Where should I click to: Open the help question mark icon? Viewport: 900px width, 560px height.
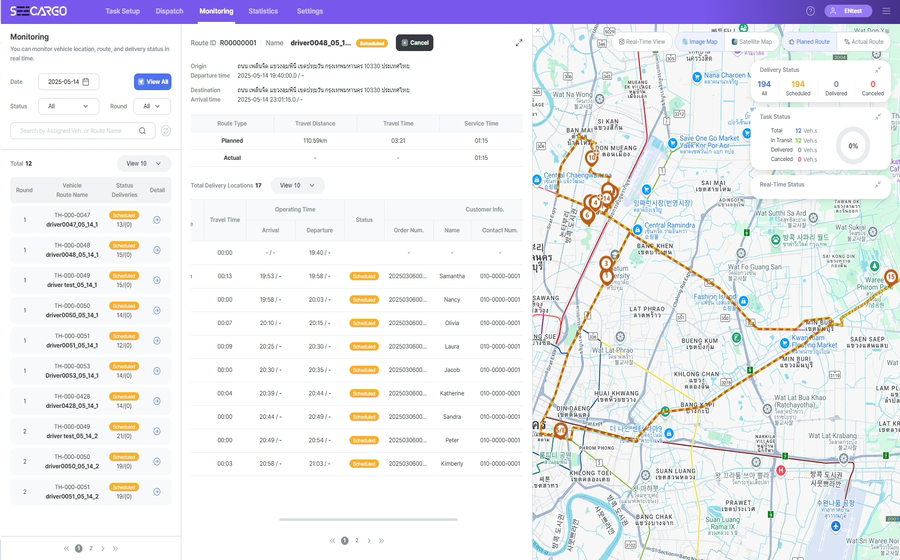[810, 11]
